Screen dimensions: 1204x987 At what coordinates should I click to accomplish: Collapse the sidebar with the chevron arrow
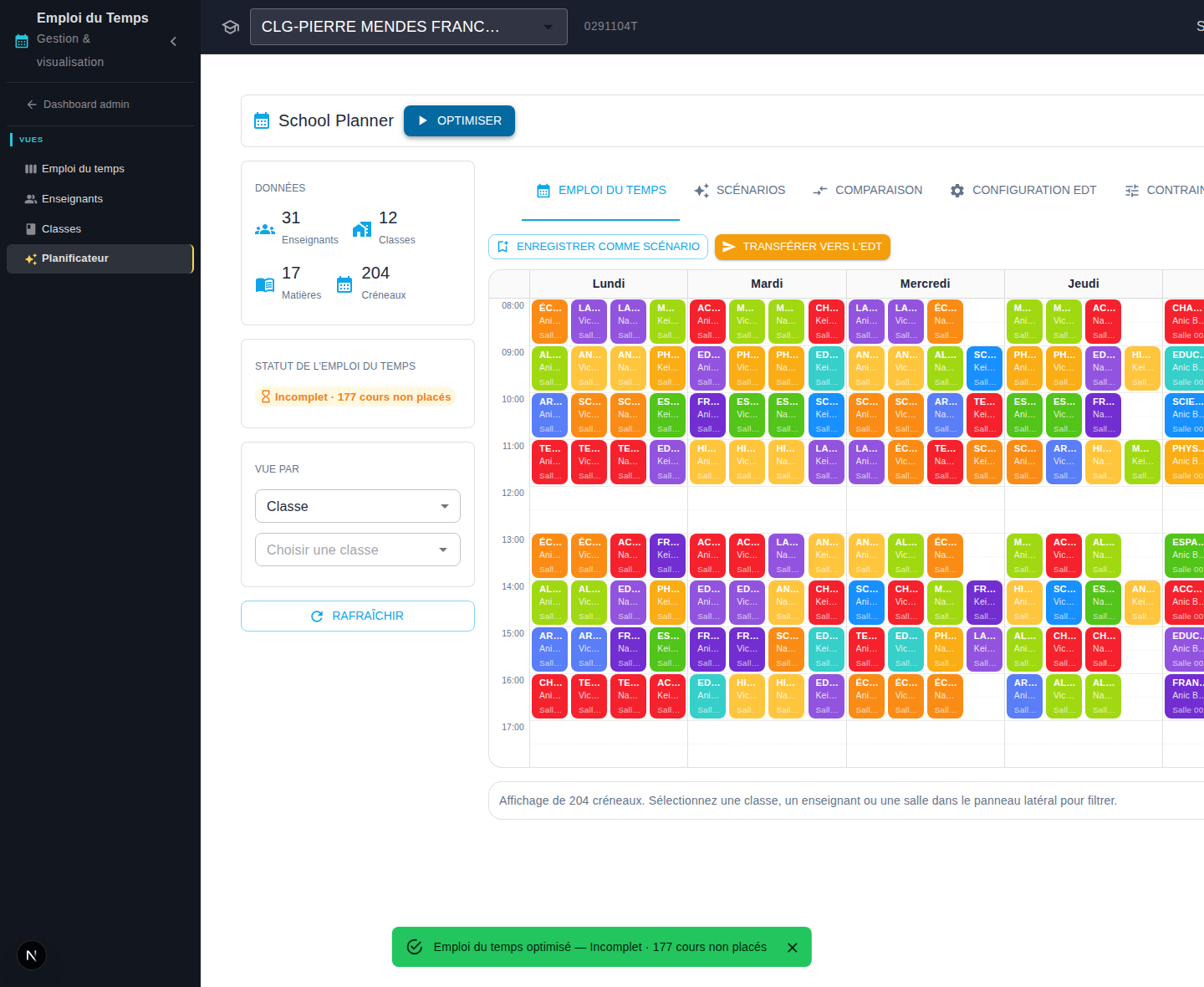click(173, 41)
